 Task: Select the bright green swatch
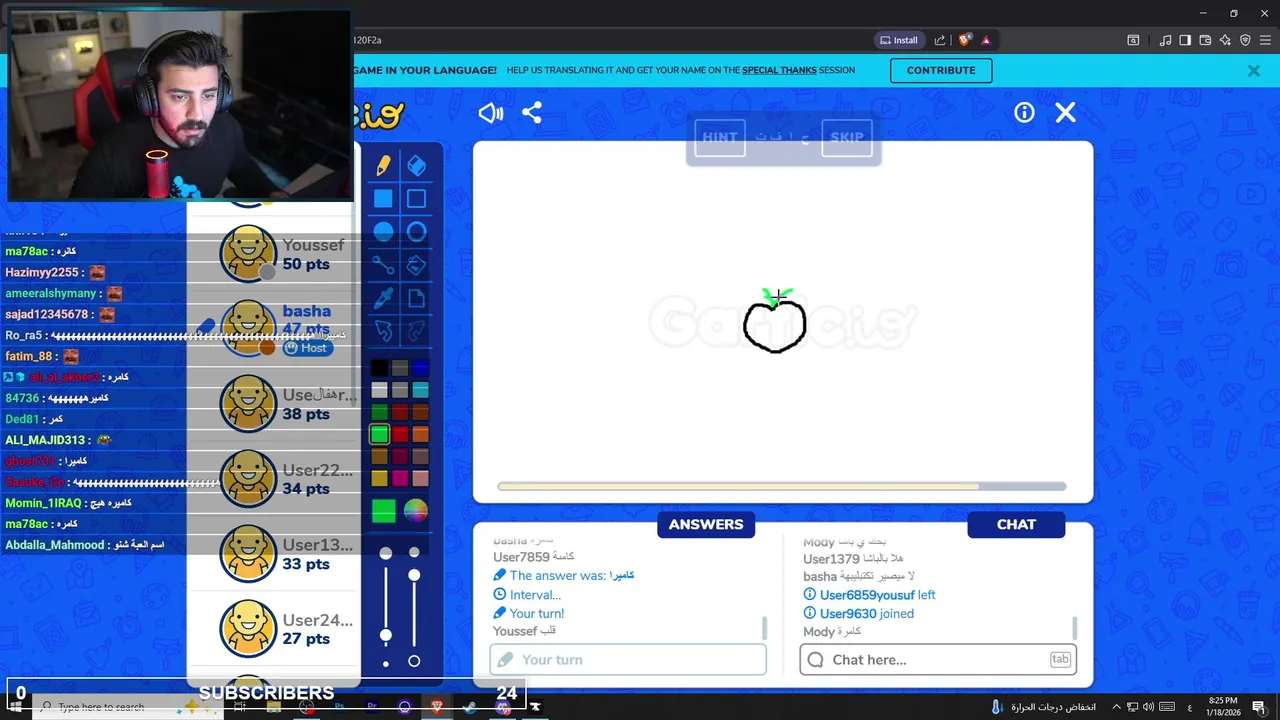click(x=379, y=434)
